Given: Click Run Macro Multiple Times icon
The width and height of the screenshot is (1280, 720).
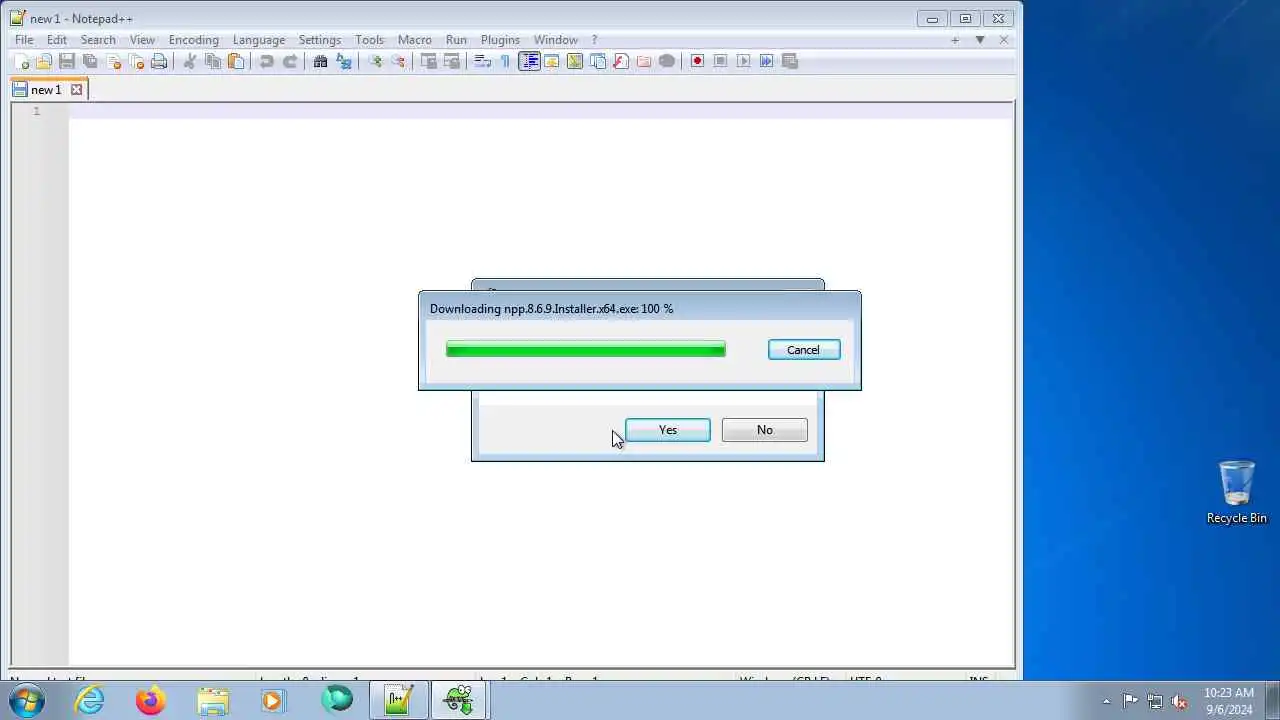Looking at the screenshot, I should point(766,61).
